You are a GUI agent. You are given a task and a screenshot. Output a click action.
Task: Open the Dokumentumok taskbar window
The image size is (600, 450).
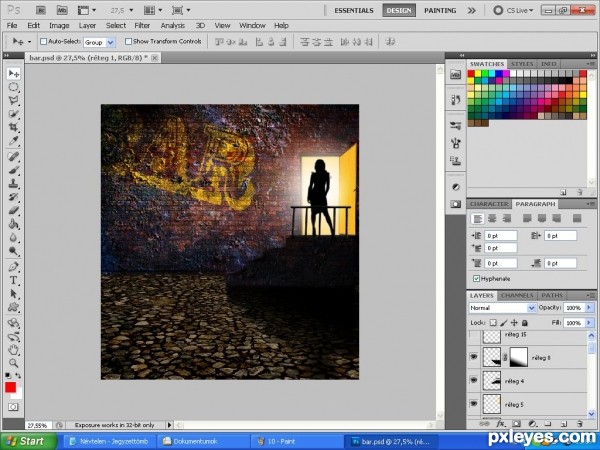[203, 441]
